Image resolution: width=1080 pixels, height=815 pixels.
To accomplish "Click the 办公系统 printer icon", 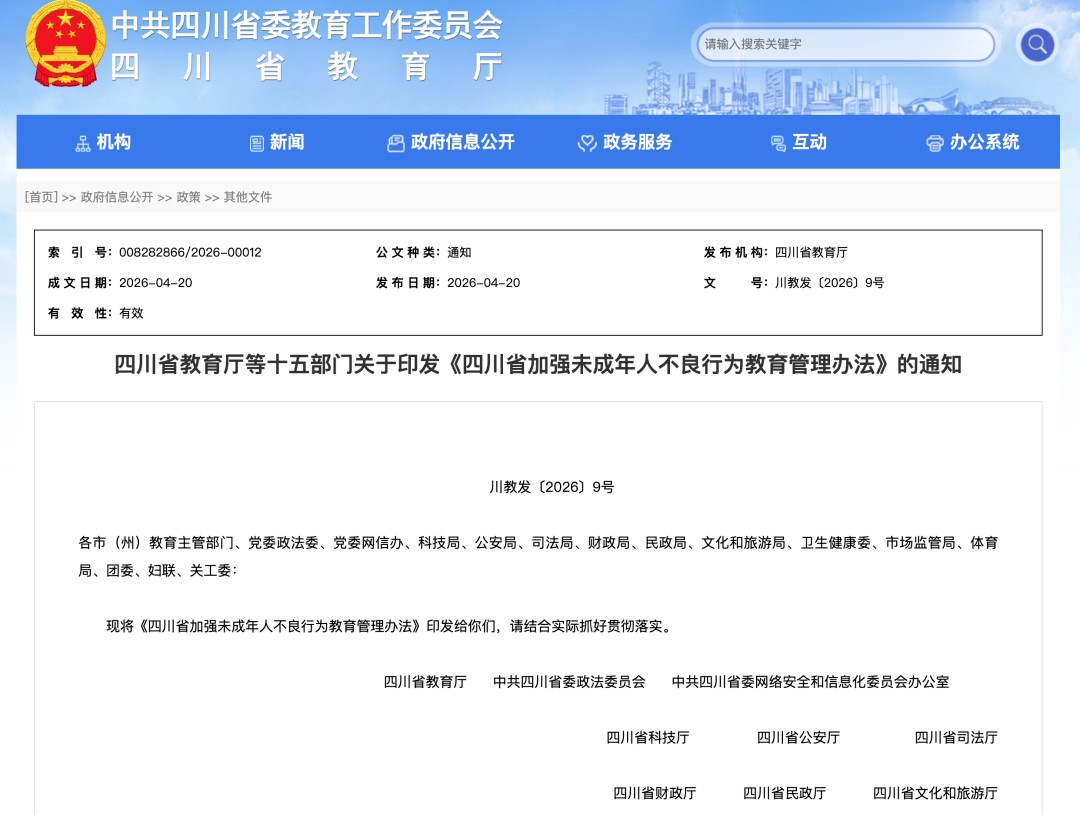I will [935, 143].
